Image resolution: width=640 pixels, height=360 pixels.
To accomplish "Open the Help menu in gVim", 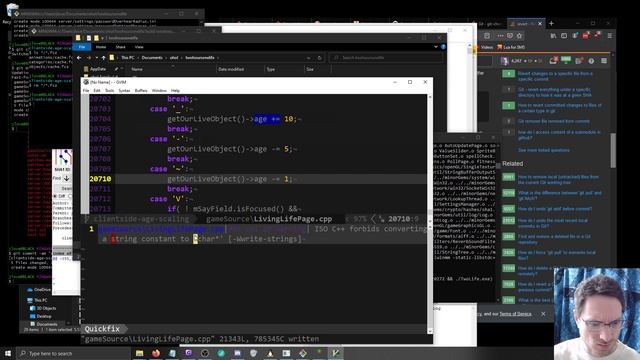I will 176,91.
